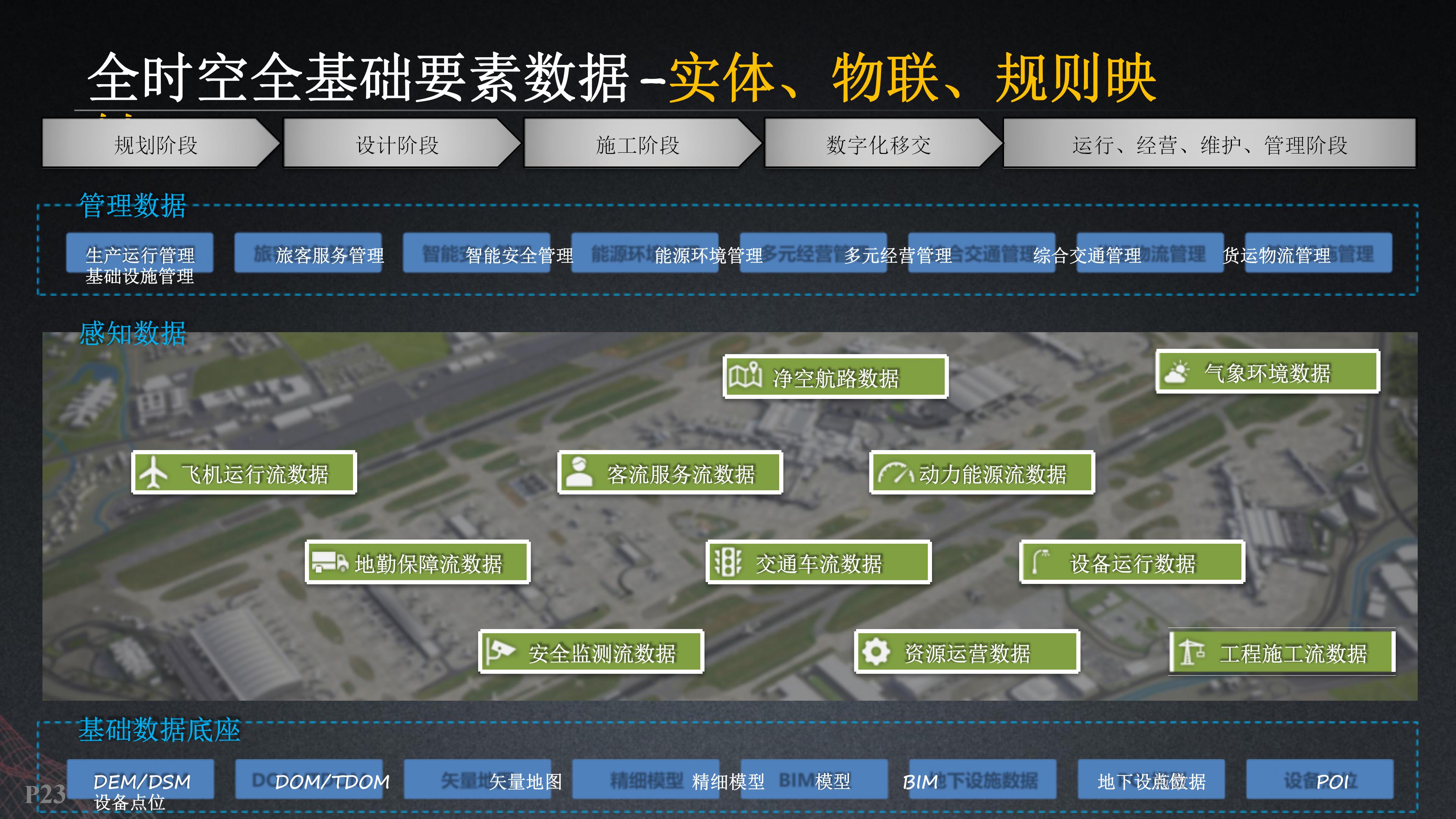Select the 规划阶段 phase arrow

(160, 143)
